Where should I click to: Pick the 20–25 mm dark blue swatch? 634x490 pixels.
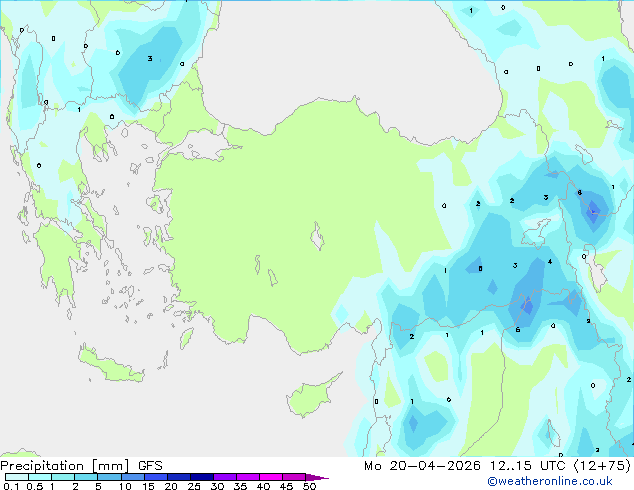click(179, 477)
